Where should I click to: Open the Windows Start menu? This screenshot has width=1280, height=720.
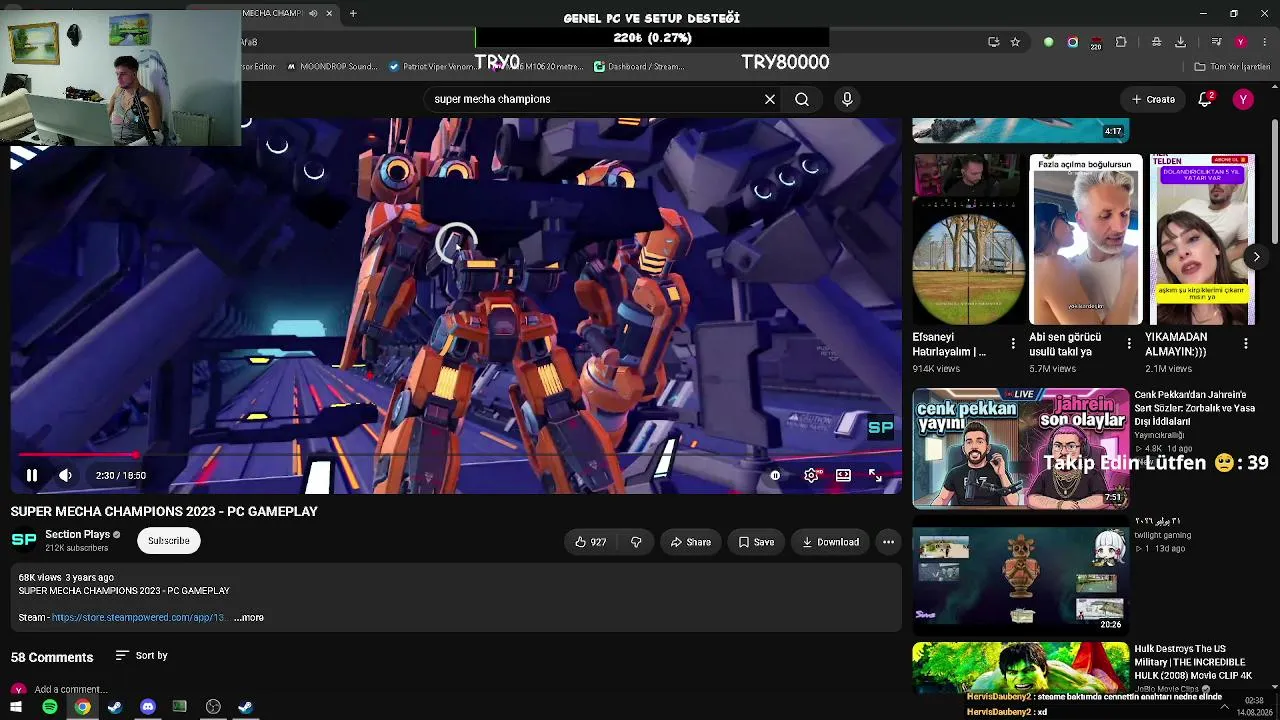[x=16, y=707]
